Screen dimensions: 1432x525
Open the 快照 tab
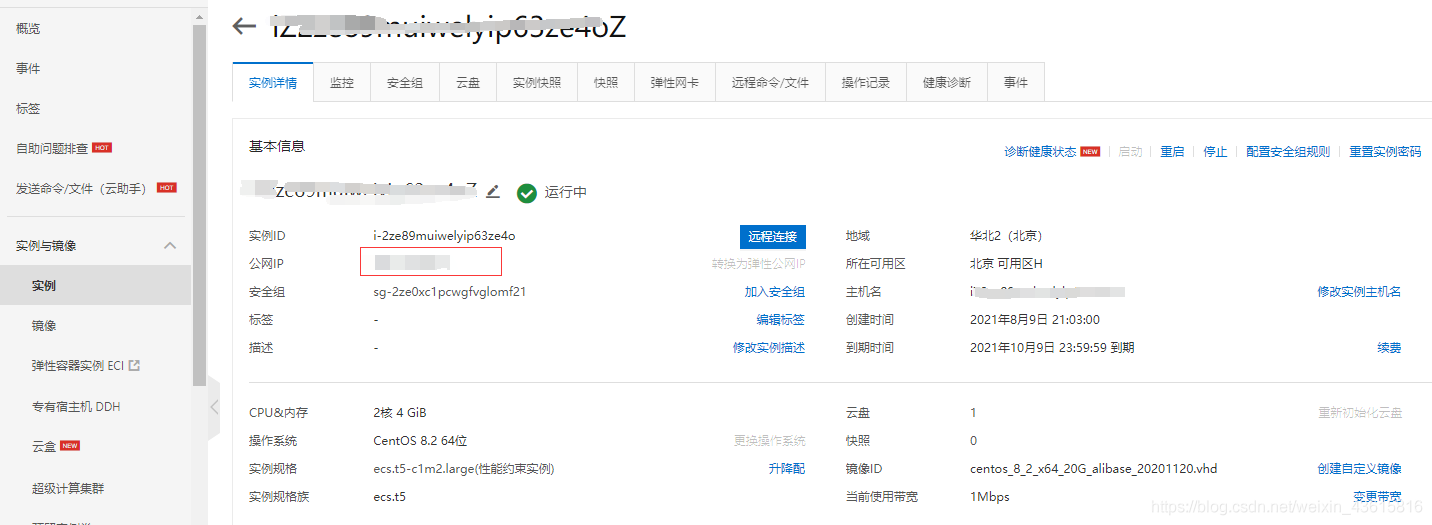606,83
